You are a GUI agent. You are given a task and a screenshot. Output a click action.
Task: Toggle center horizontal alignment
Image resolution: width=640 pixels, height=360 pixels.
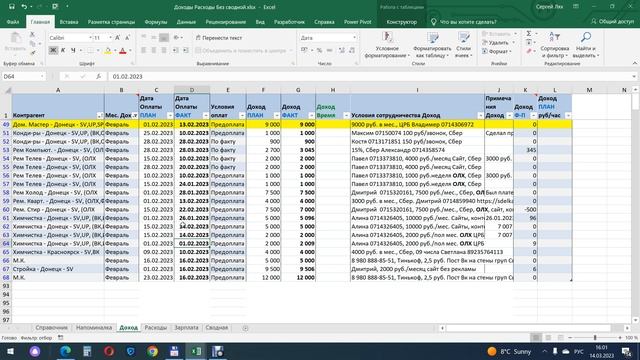pos(153,50)
